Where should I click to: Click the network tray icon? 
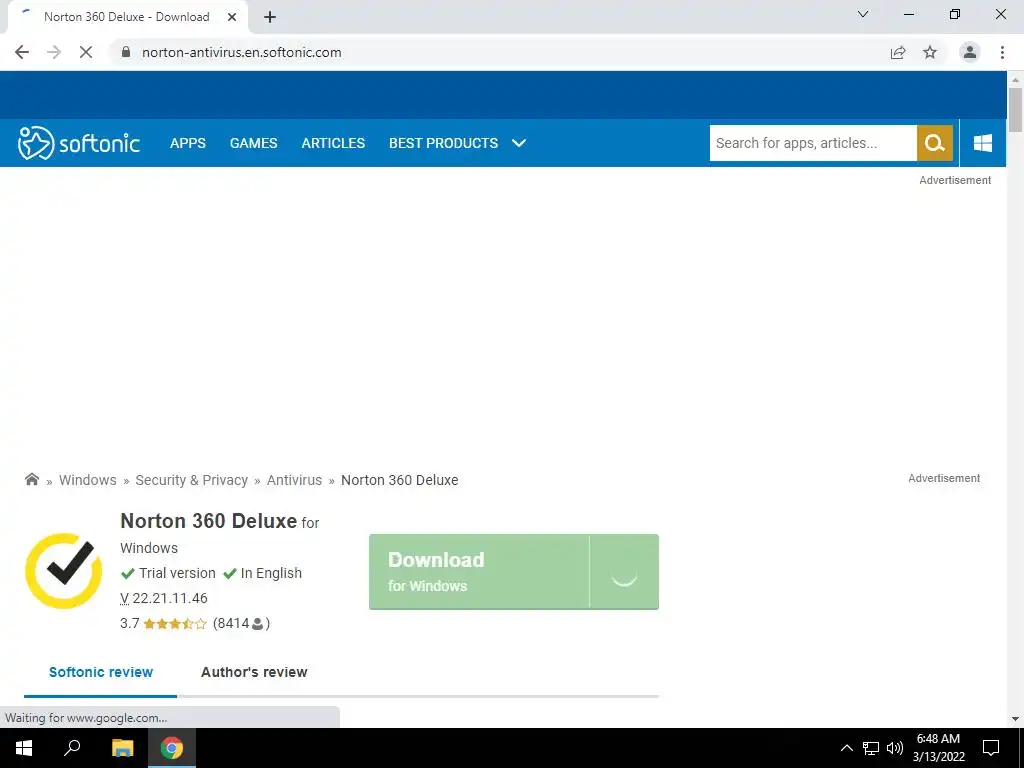(871, 748)
